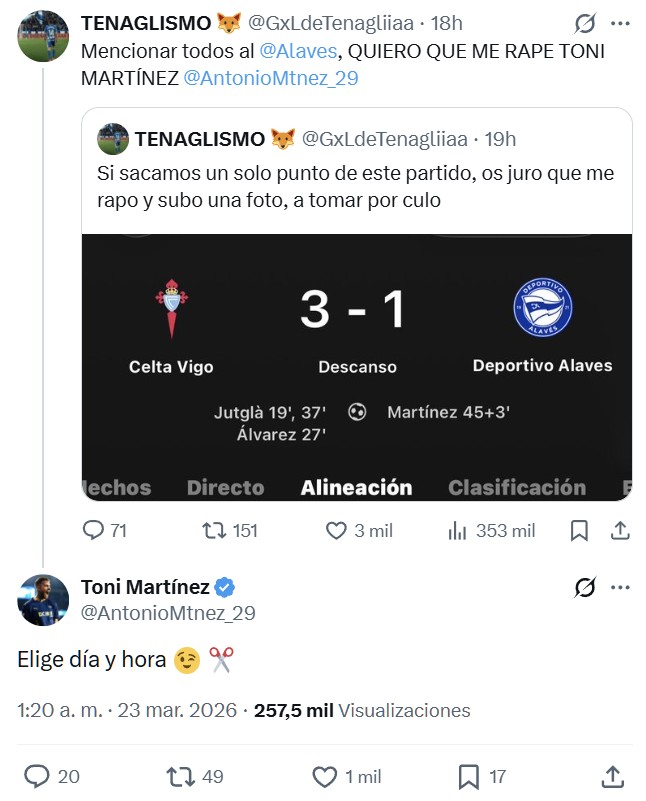
Task: Click the reply bubble showing 20
Action: tap(38, 775)
